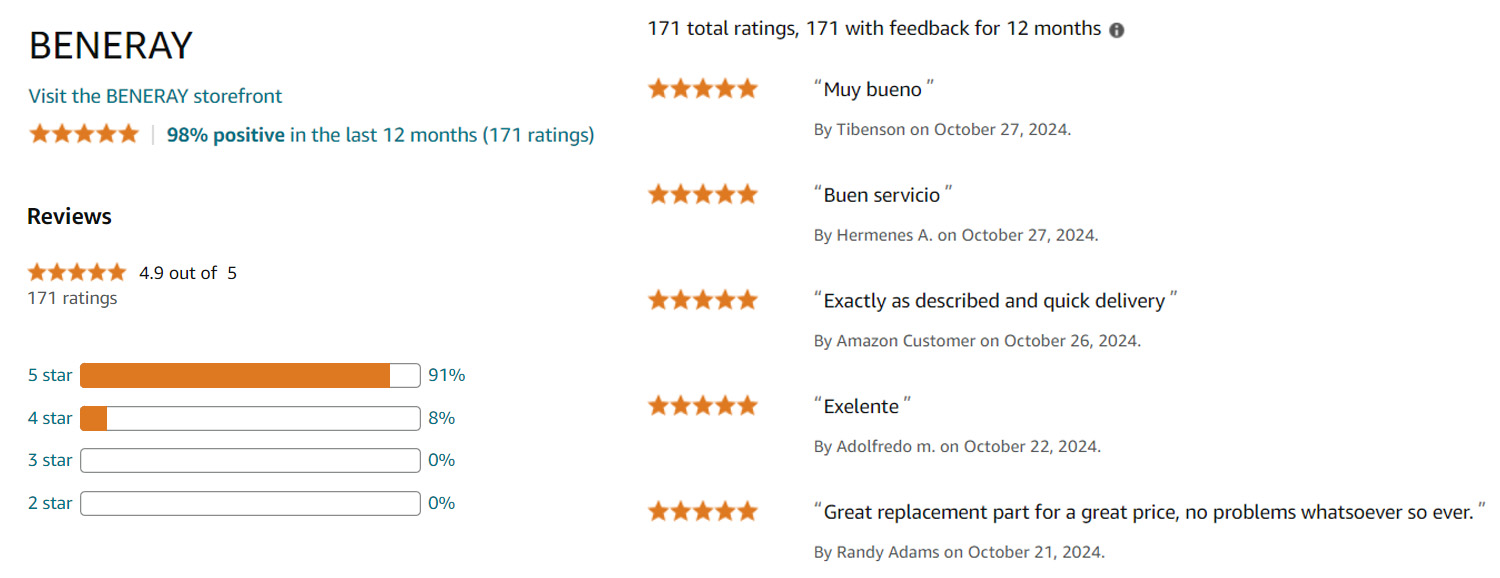Filter by the 4 star label
This screenshot has width=1500, height=578.
click(50, 418)
